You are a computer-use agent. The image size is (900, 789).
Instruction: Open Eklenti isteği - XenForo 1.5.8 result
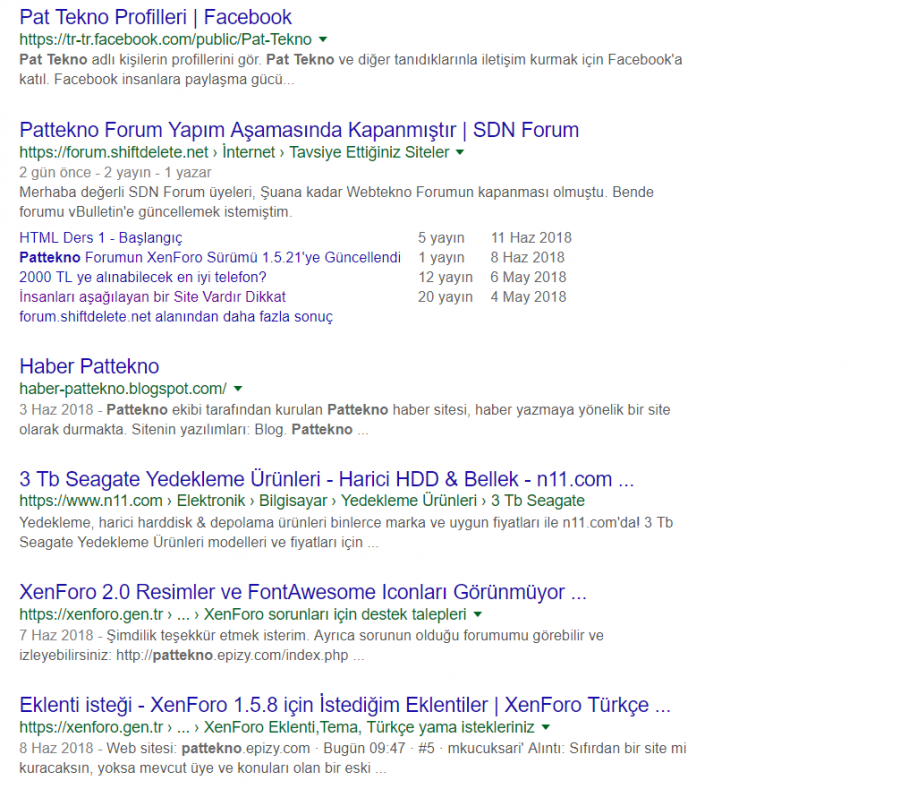(345, 705)
